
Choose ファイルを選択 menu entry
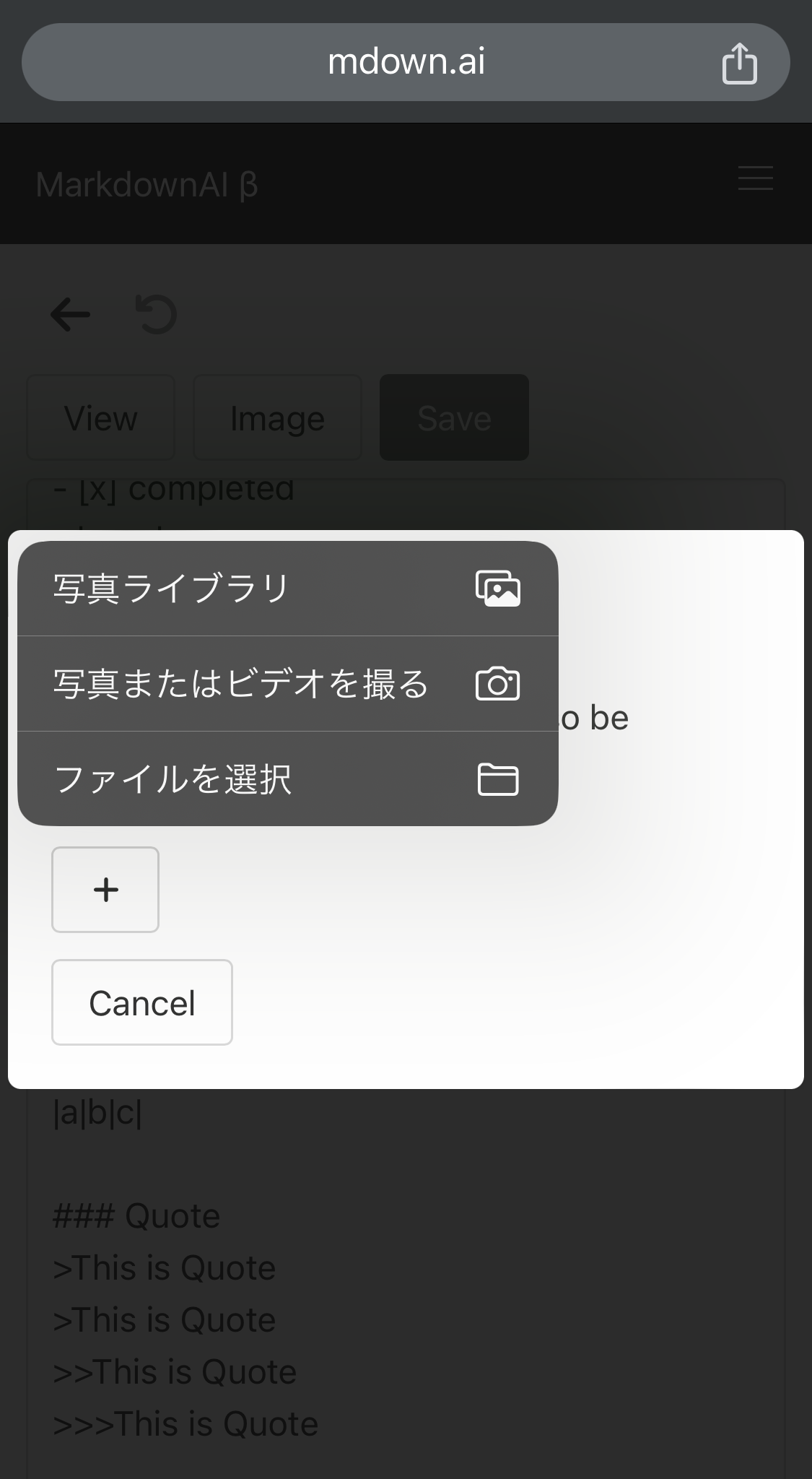pyautogui.click(x=288, y=778)
